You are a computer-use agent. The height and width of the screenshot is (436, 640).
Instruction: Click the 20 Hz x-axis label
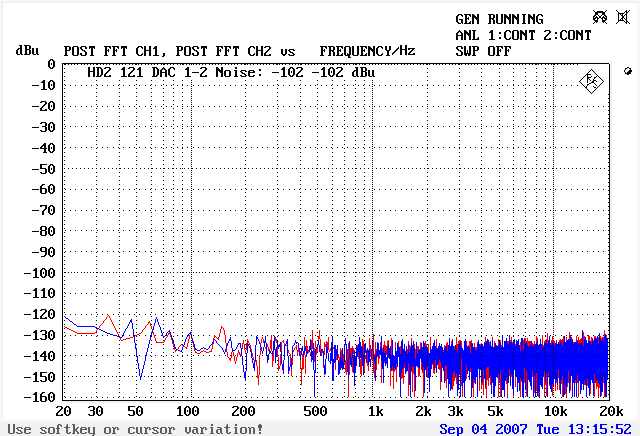tap(63, 411)
